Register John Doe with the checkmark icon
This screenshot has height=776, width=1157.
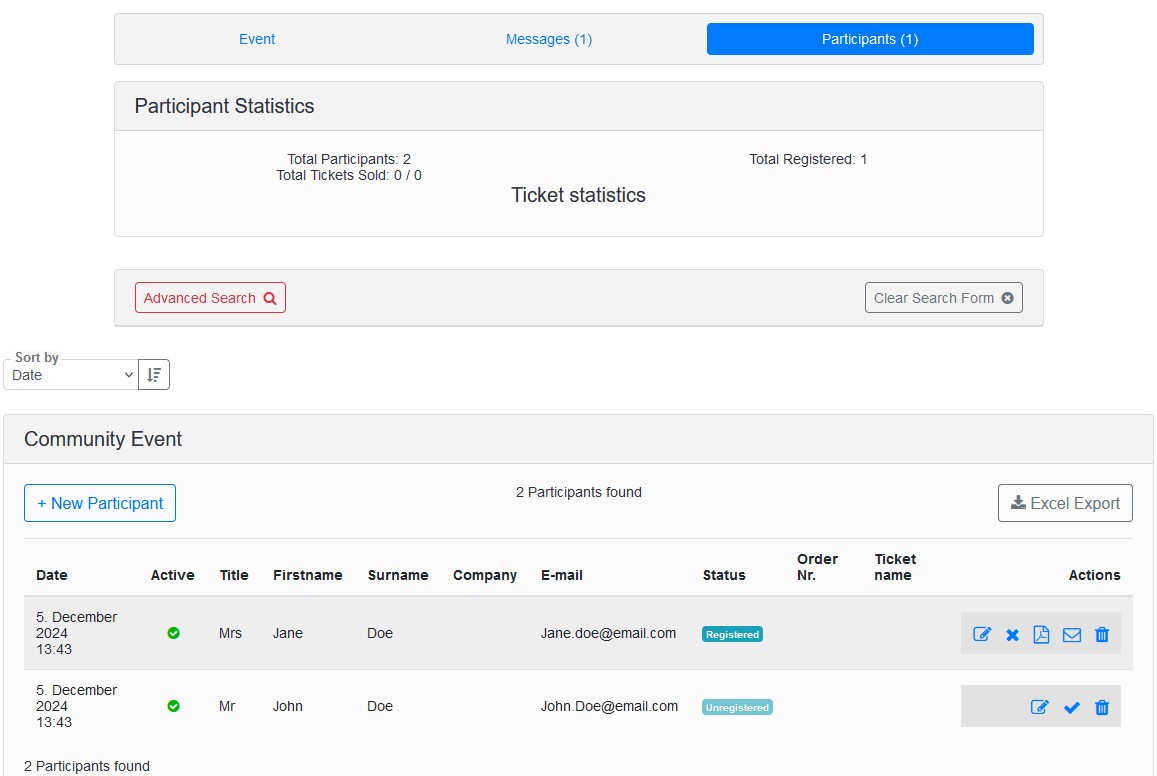point(1071,707)
